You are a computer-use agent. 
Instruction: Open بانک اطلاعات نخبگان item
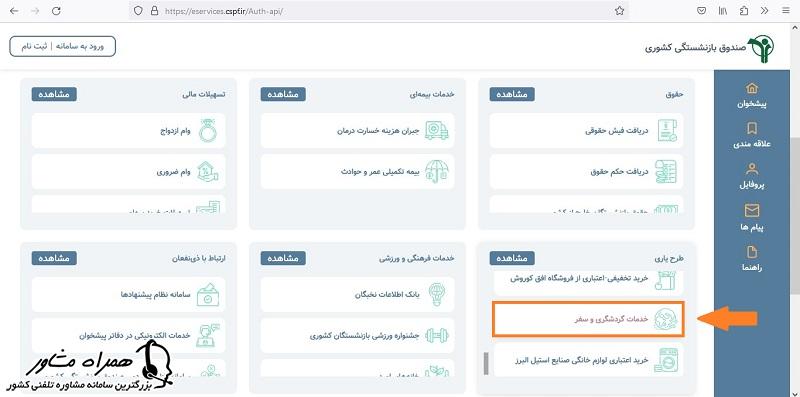point(358,294)
